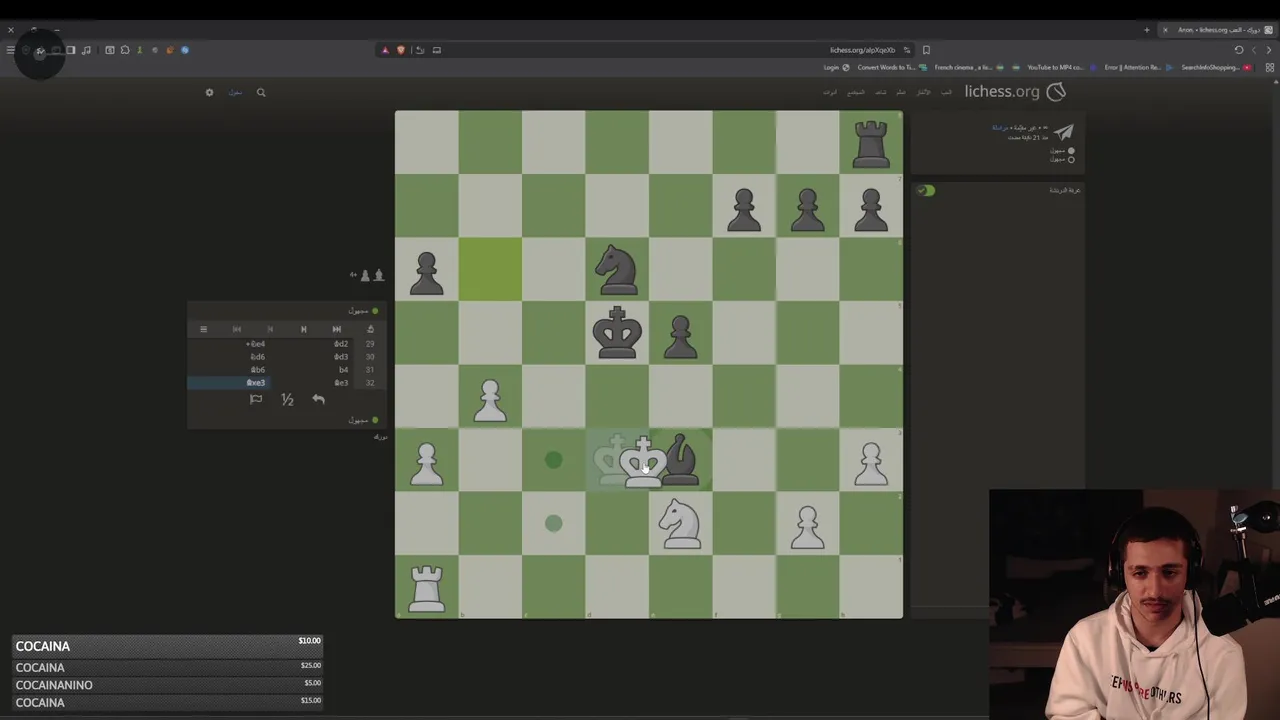The image size is (1280, 720).
Task: Select move b4 on row 31
Action: [x=343, y=370]
